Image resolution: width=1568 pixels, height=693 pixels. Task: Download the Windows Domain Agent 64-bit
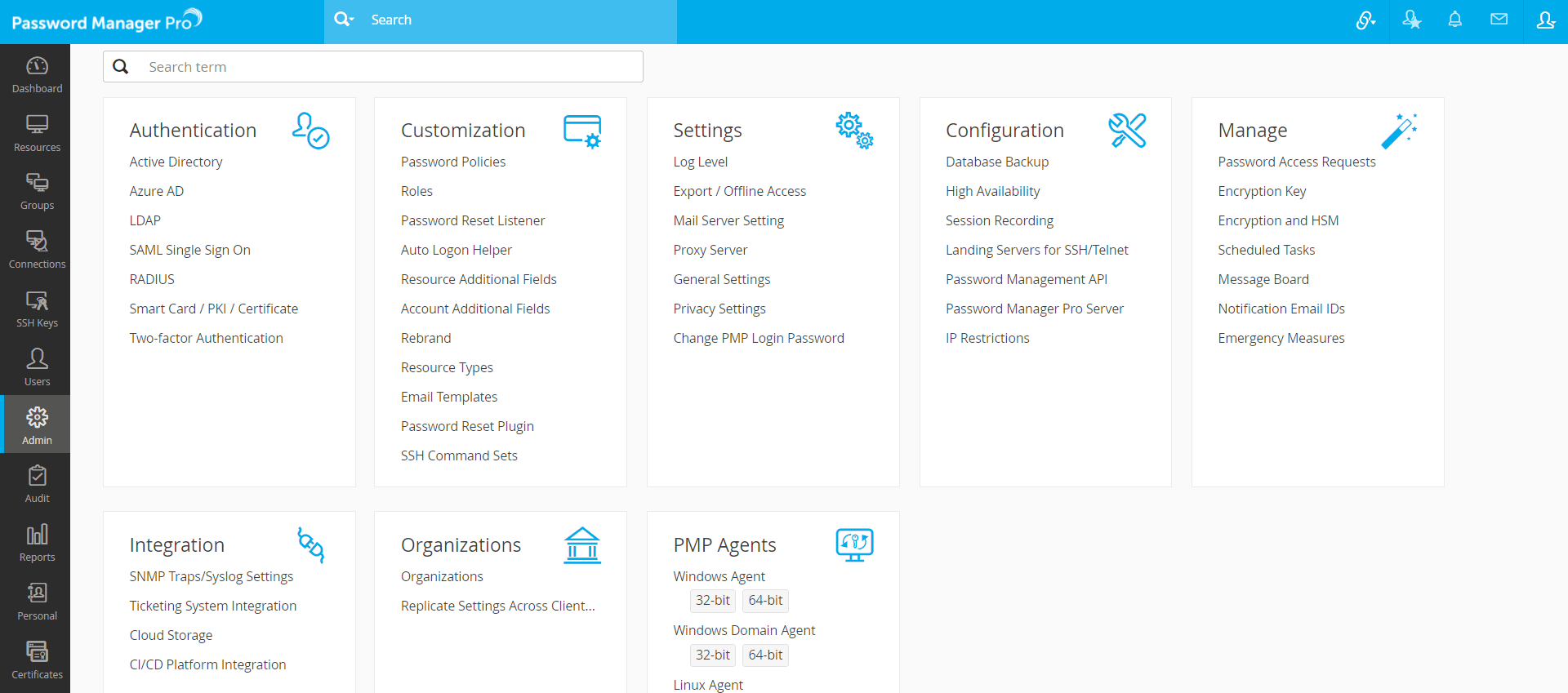click(x=765, y=655)
